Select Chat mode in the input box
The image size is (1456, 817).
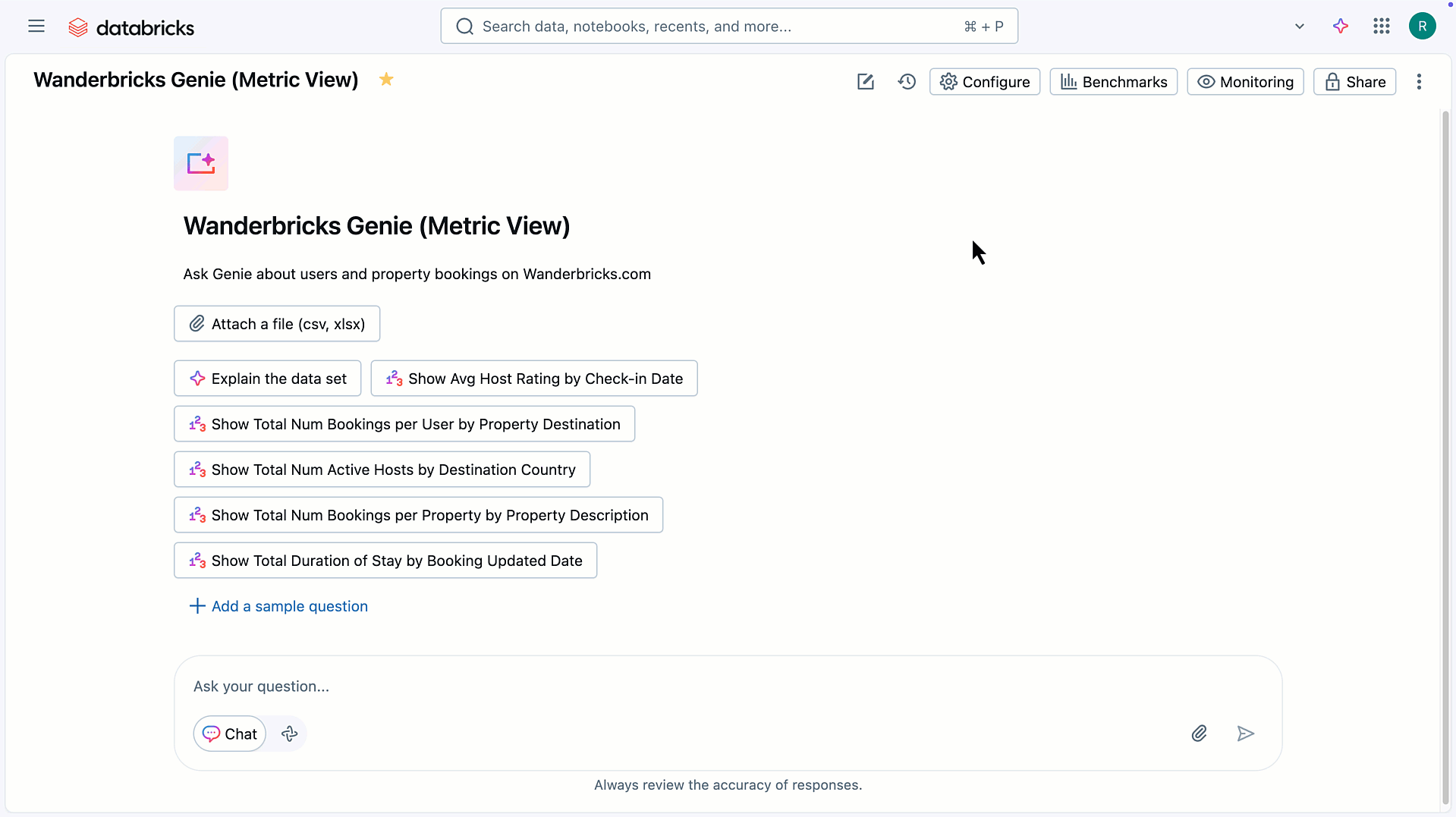click(x=230, y=734)
